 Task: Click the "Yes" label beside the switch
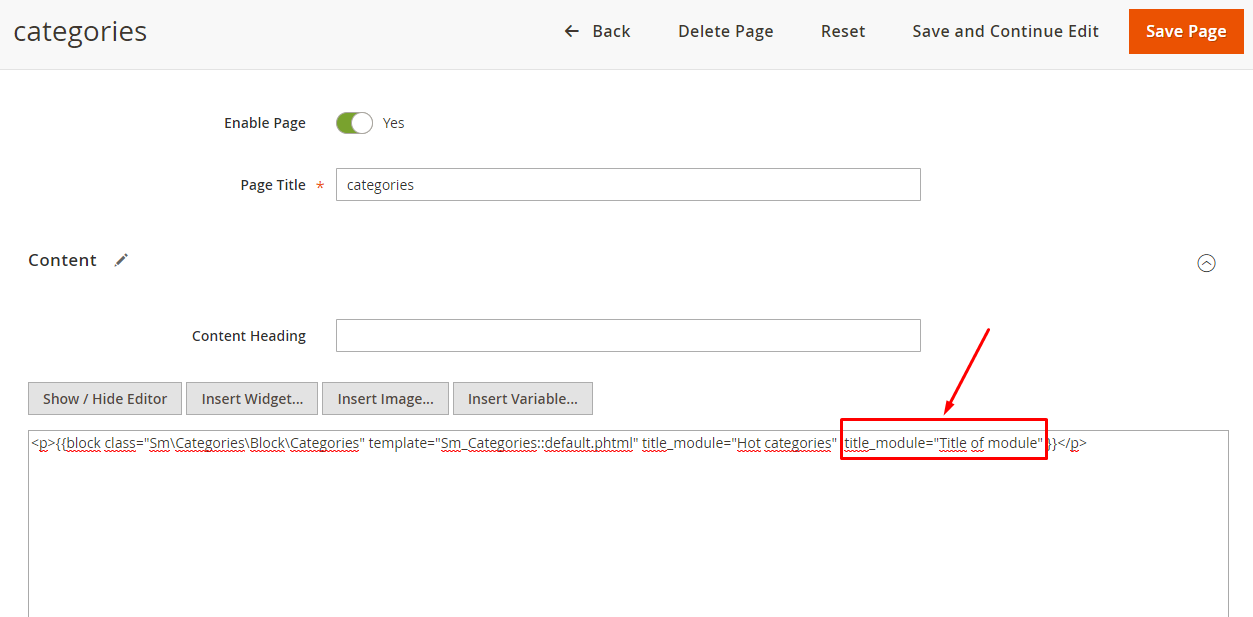click(394, 123)
